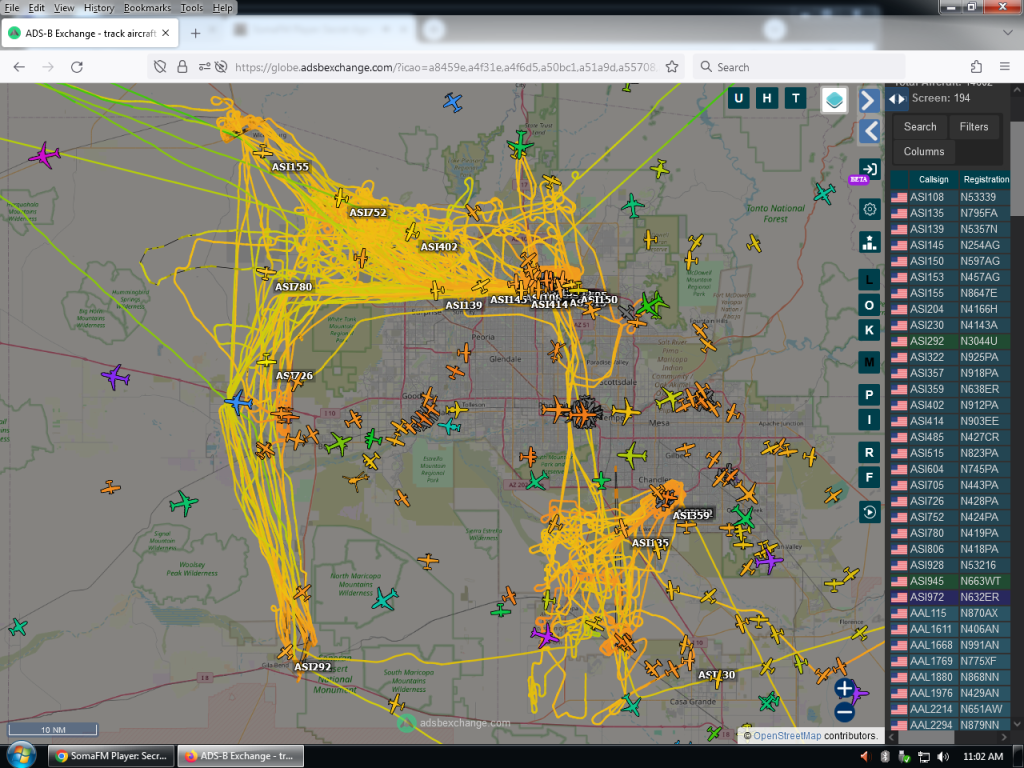The width and height of the screenshot is (1024, 768).
Task: Click the address bar URL
Action: pos(445,67)
